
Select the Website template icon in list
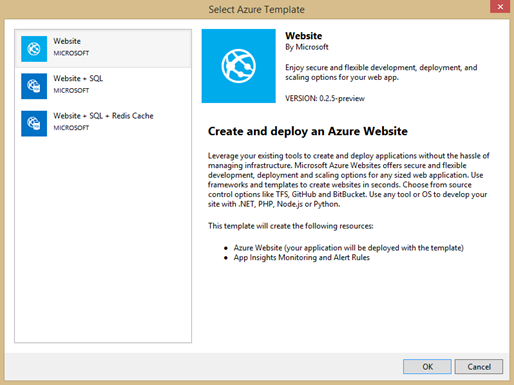(34, 49)
